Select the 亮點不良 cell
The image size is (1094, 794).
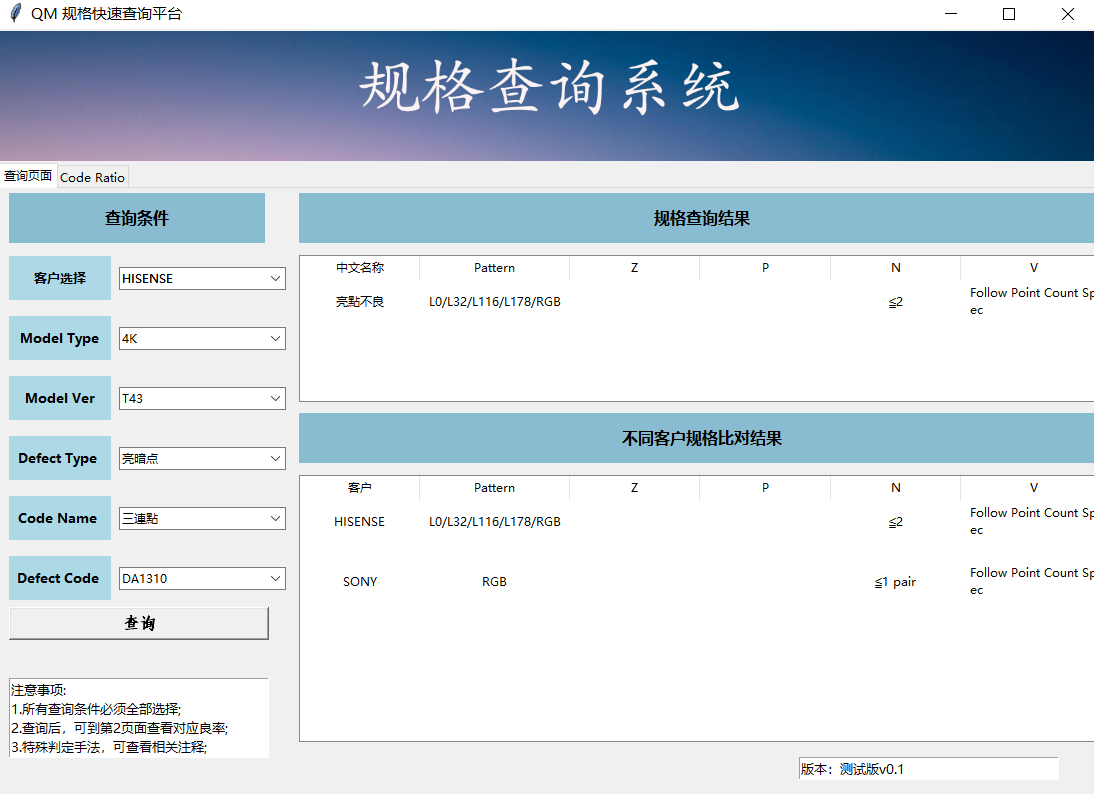360,302
